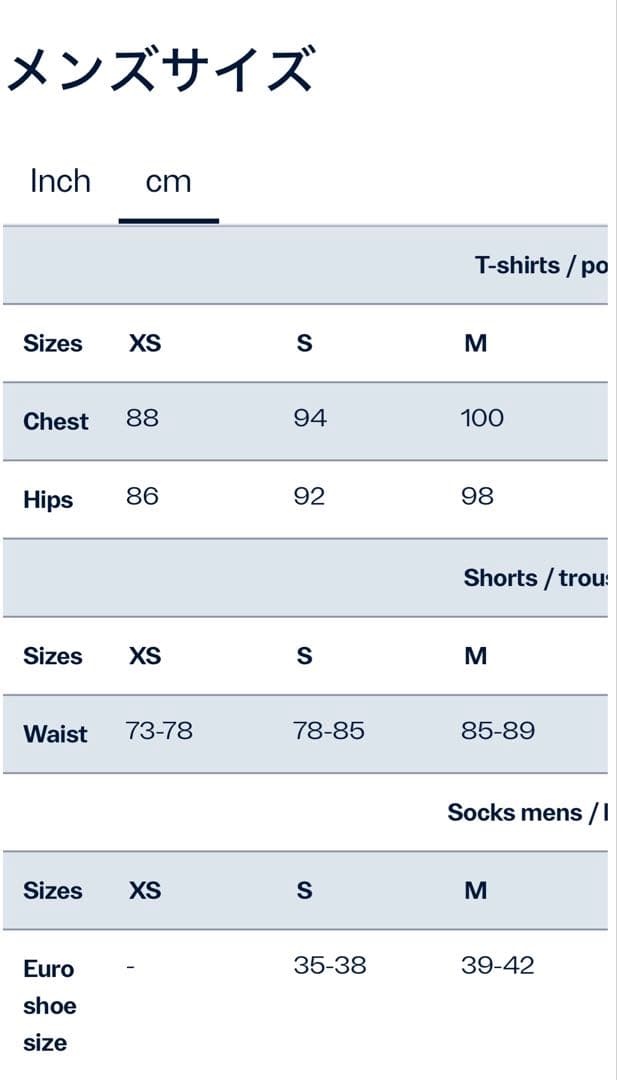Viewport: 617px width, 1080px height.
Task: Click the 85-89 waist measurement
Action: pos(498,731)
